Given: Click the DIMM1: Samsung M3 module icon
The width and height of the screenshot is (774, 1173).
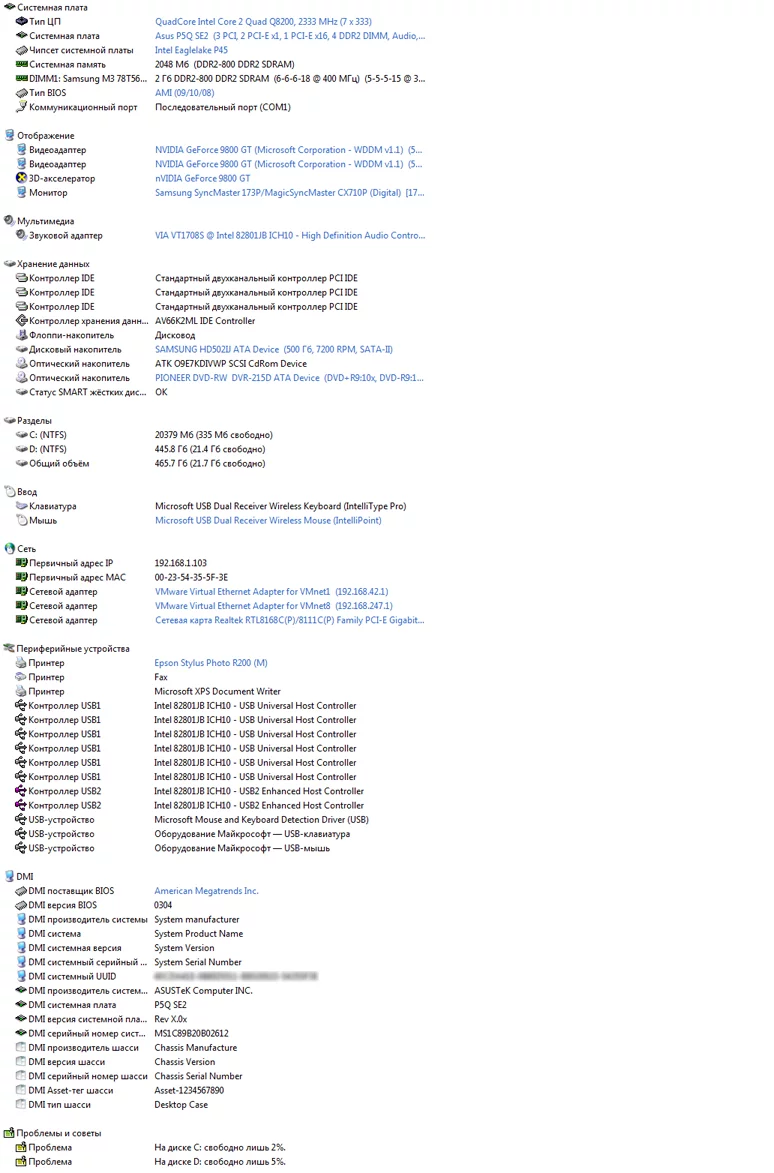Looking at the screenshot, I should pos(22,79).
